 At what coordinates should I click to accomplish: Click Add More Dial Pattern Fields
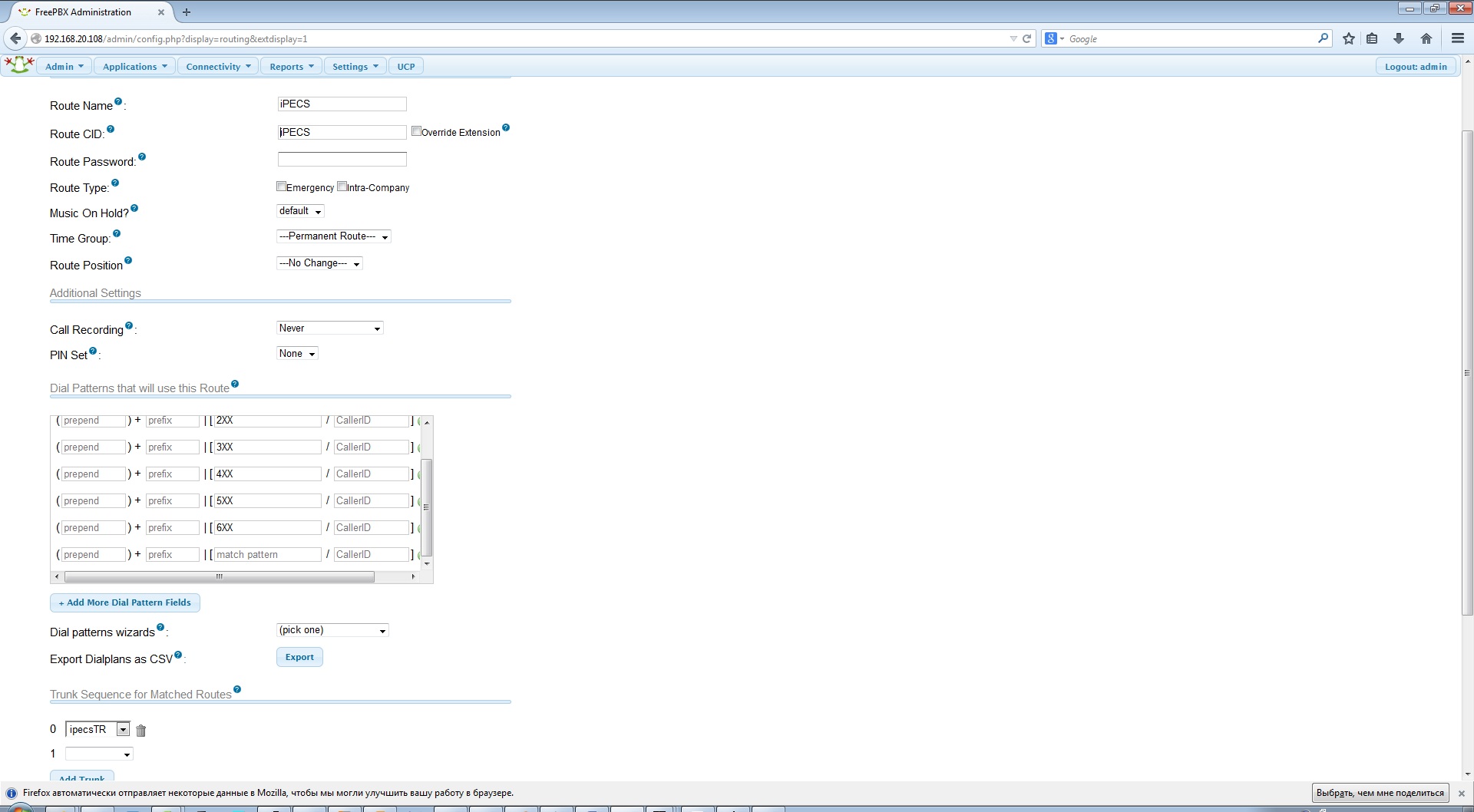(x=124, y=602)
